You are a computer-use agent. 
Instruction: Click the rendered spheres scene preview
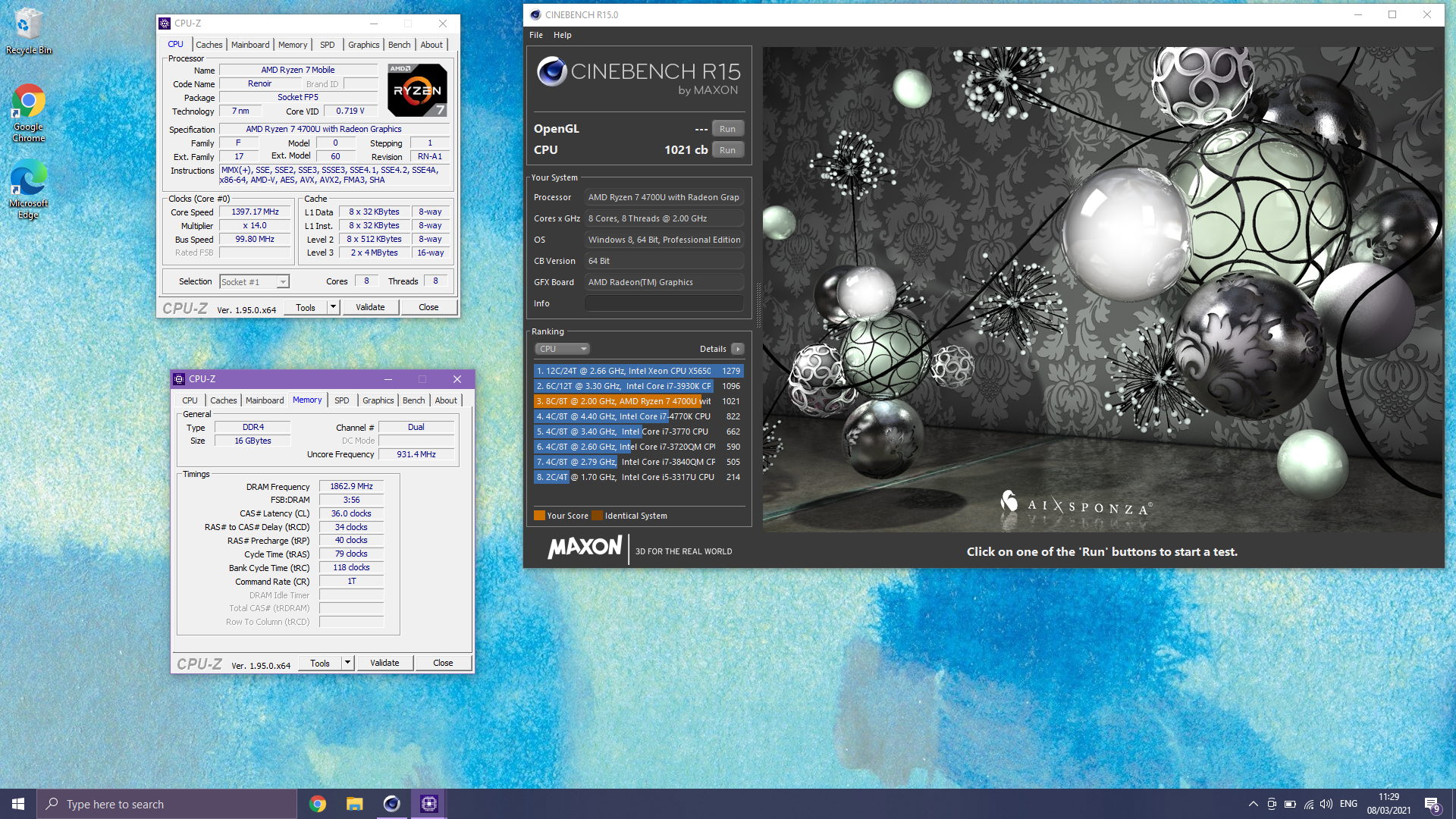coord(1103,289)
